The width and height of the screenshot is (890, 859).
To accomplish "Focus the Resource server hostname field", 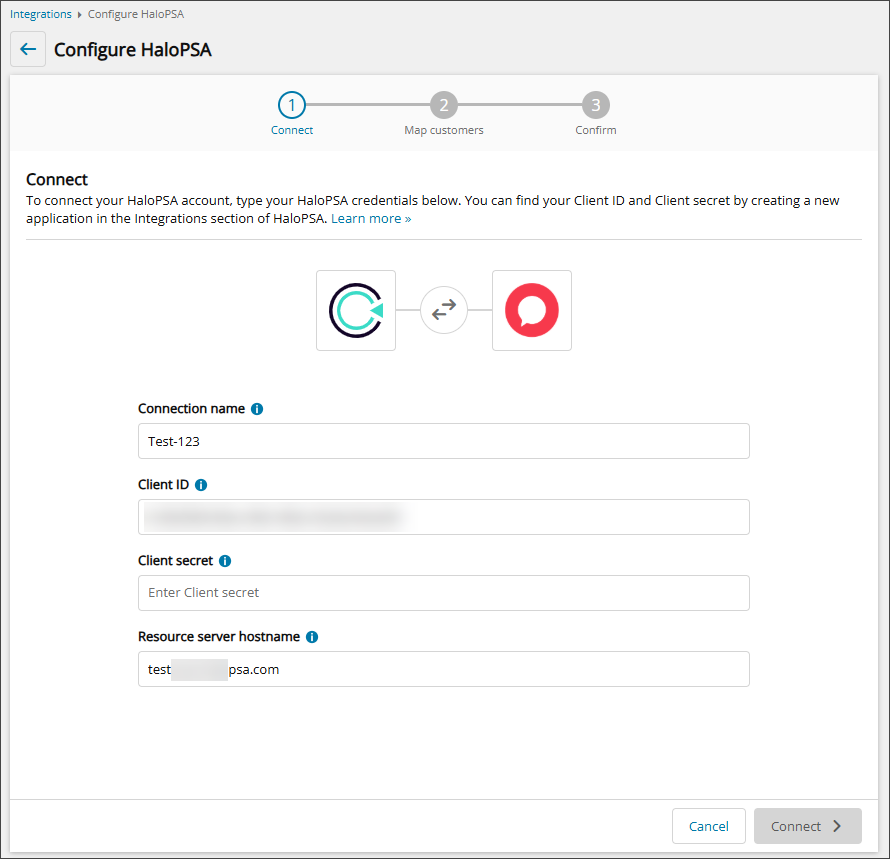I will click(x=443, y=669).
